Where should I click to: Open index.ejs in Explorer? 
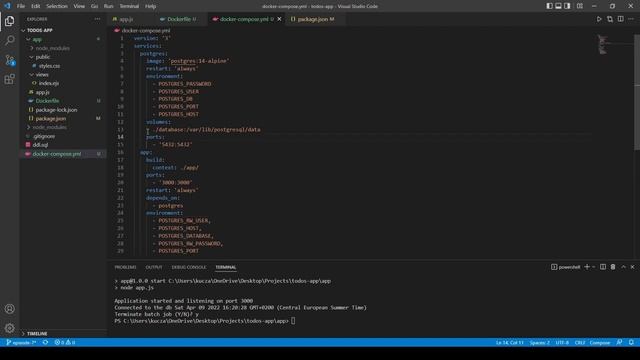click(x=49, y=83)
